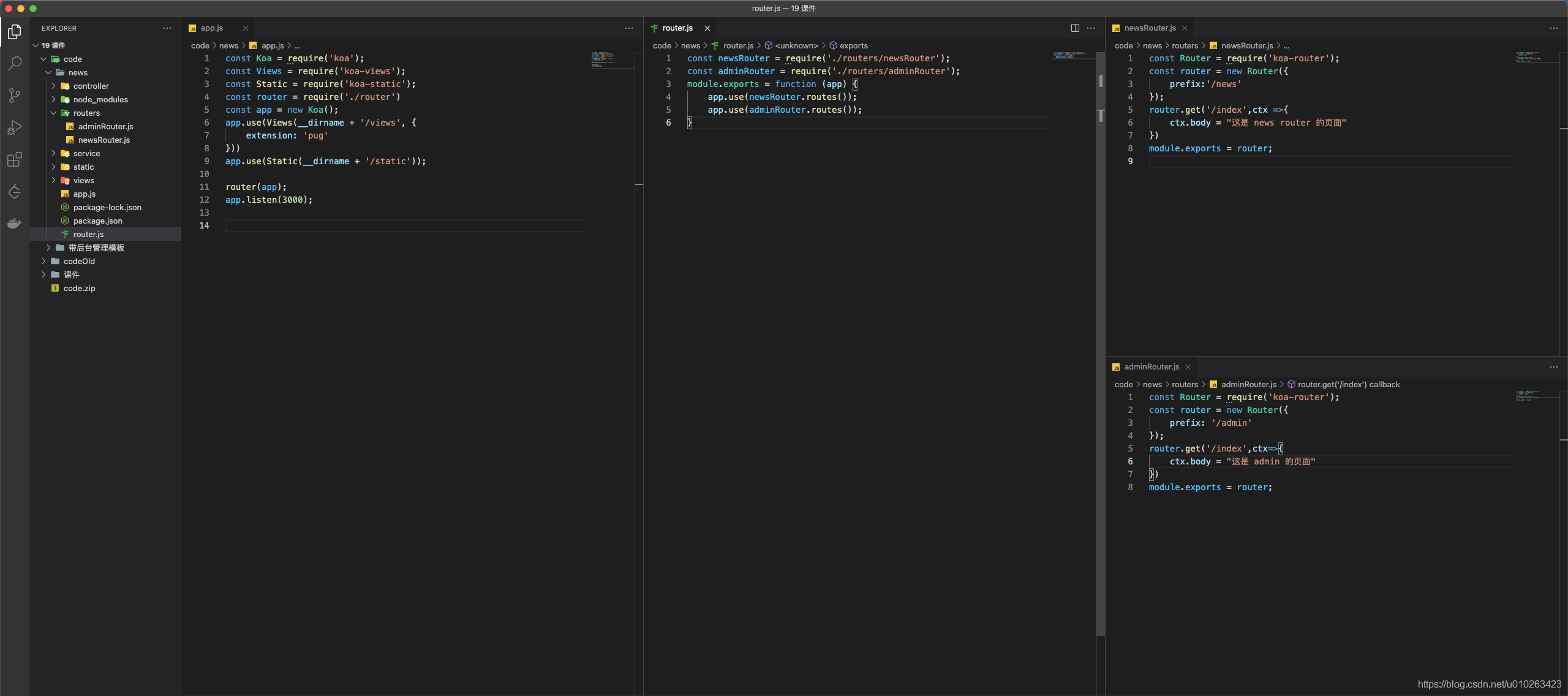
Task: Switch to the newsRouter.js tab
Action: (x=1150, y=28)
